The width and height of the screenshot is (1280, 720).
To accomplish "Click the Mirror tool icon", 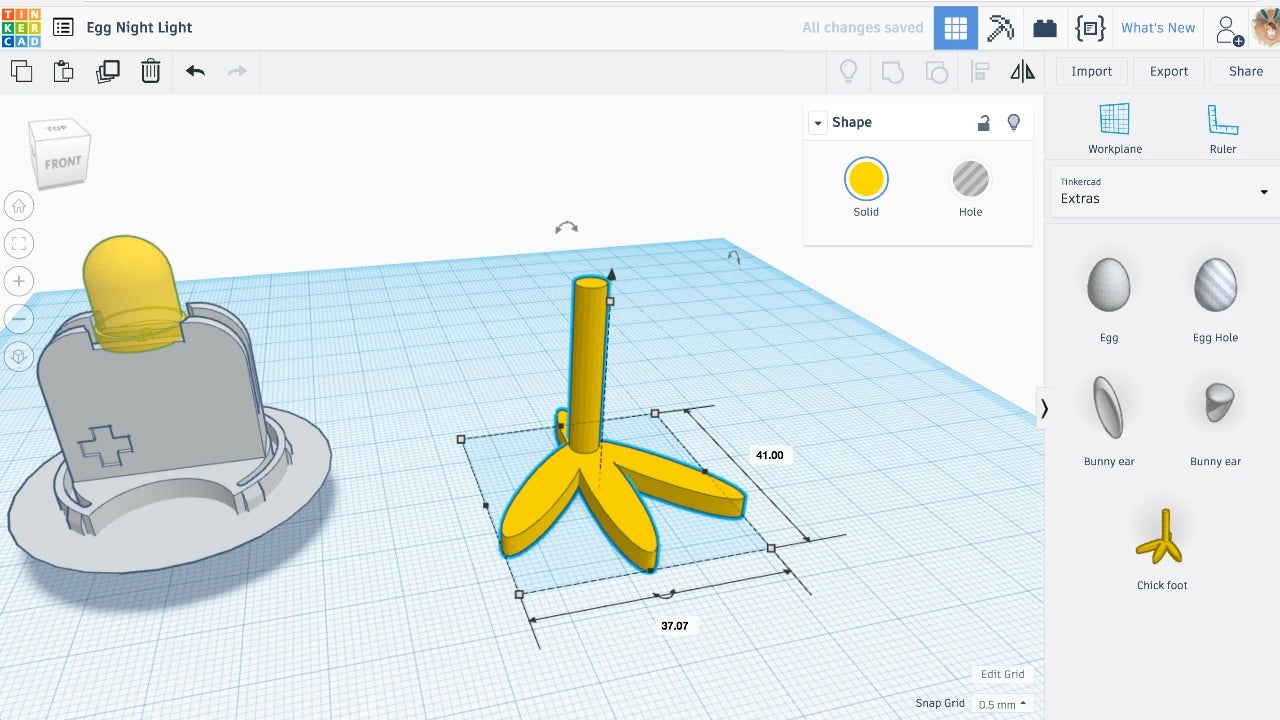I will click(x=1022, y=71).
